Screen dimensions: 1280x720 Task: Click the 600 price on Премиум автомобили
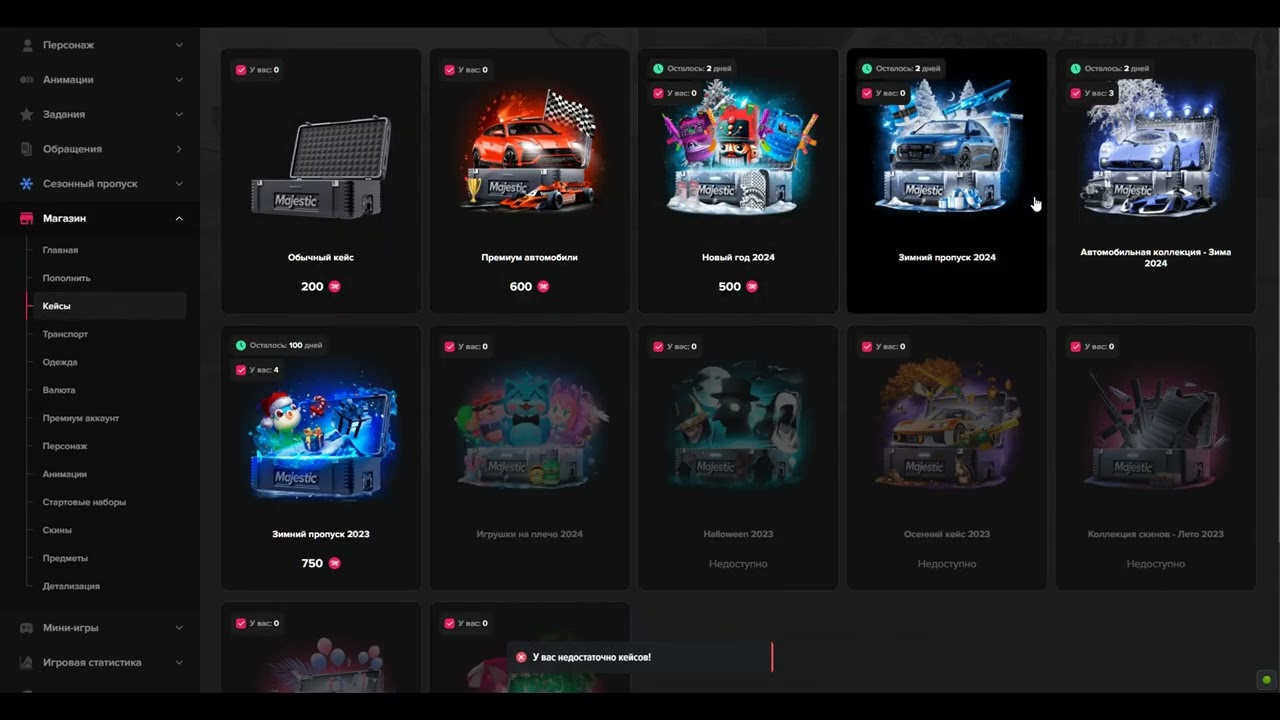tap(521, 286)
